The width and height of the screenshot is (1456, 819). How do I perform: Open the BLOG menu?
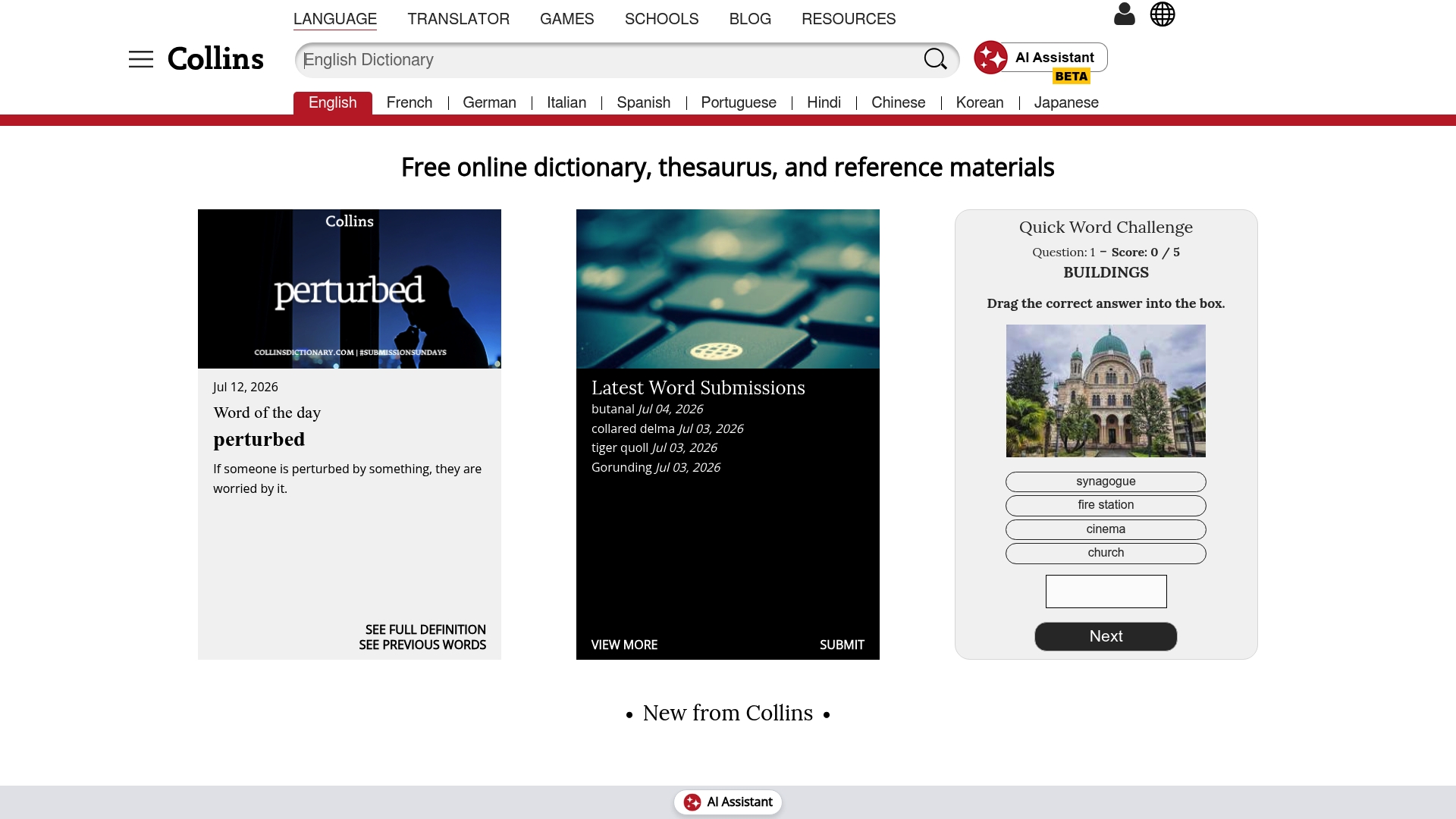750,19
